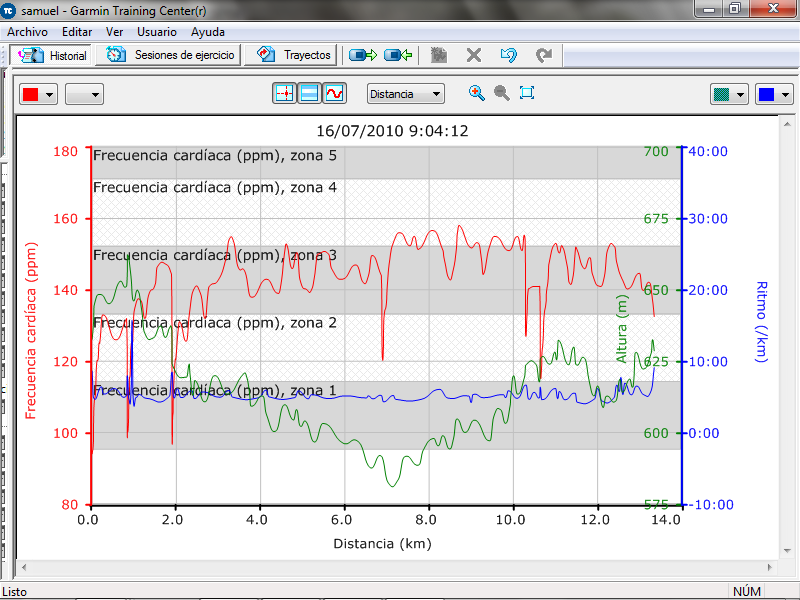
Task: Click the 'Frecuencia cardíaca (ppm), zona 4' label
Action: [x=215, y=188]
